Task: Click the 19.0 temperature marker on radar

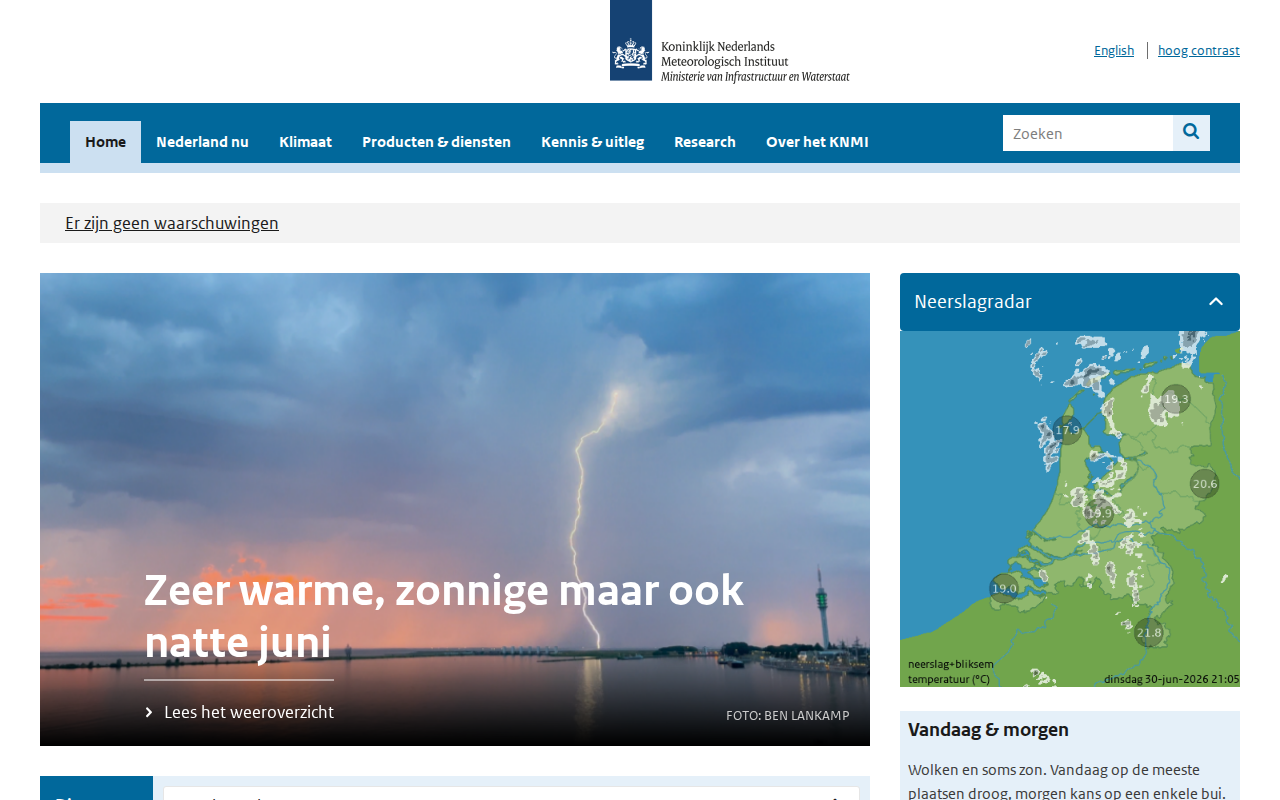Action: (1004, 588)
